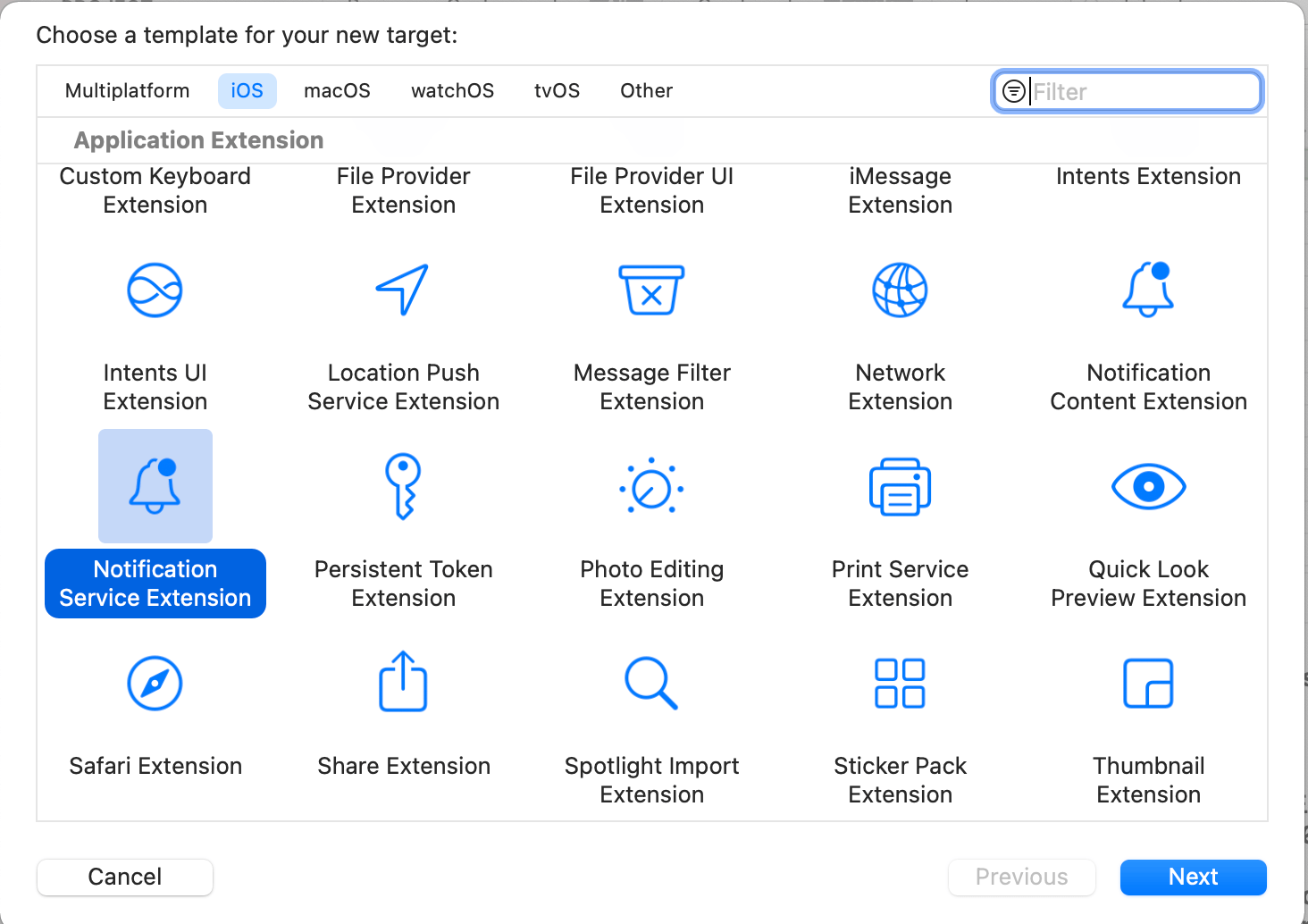Open the filter options icon in search field
The height and width of the screenshot is (924, 1308).
(x=1014, y=91)
